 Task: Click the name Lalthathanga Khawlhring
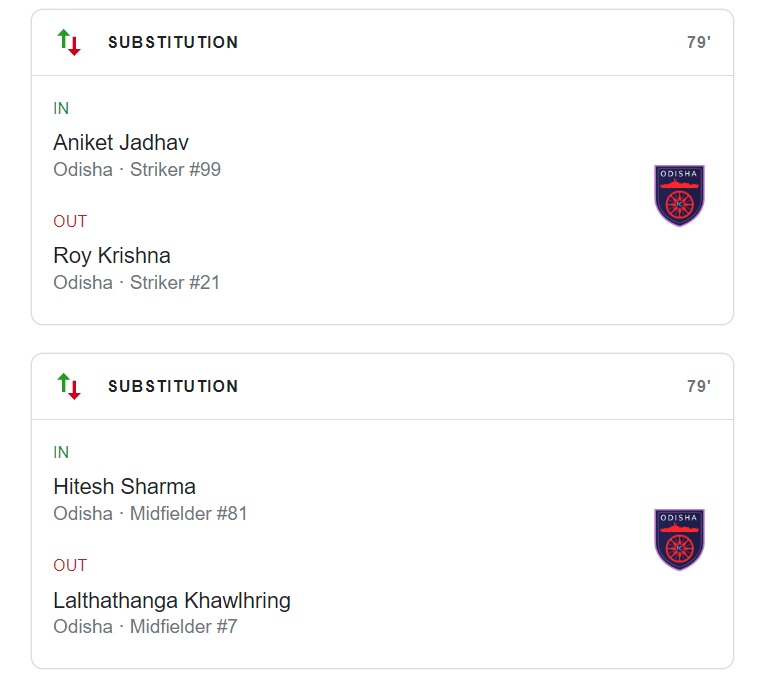coord(172,600)
